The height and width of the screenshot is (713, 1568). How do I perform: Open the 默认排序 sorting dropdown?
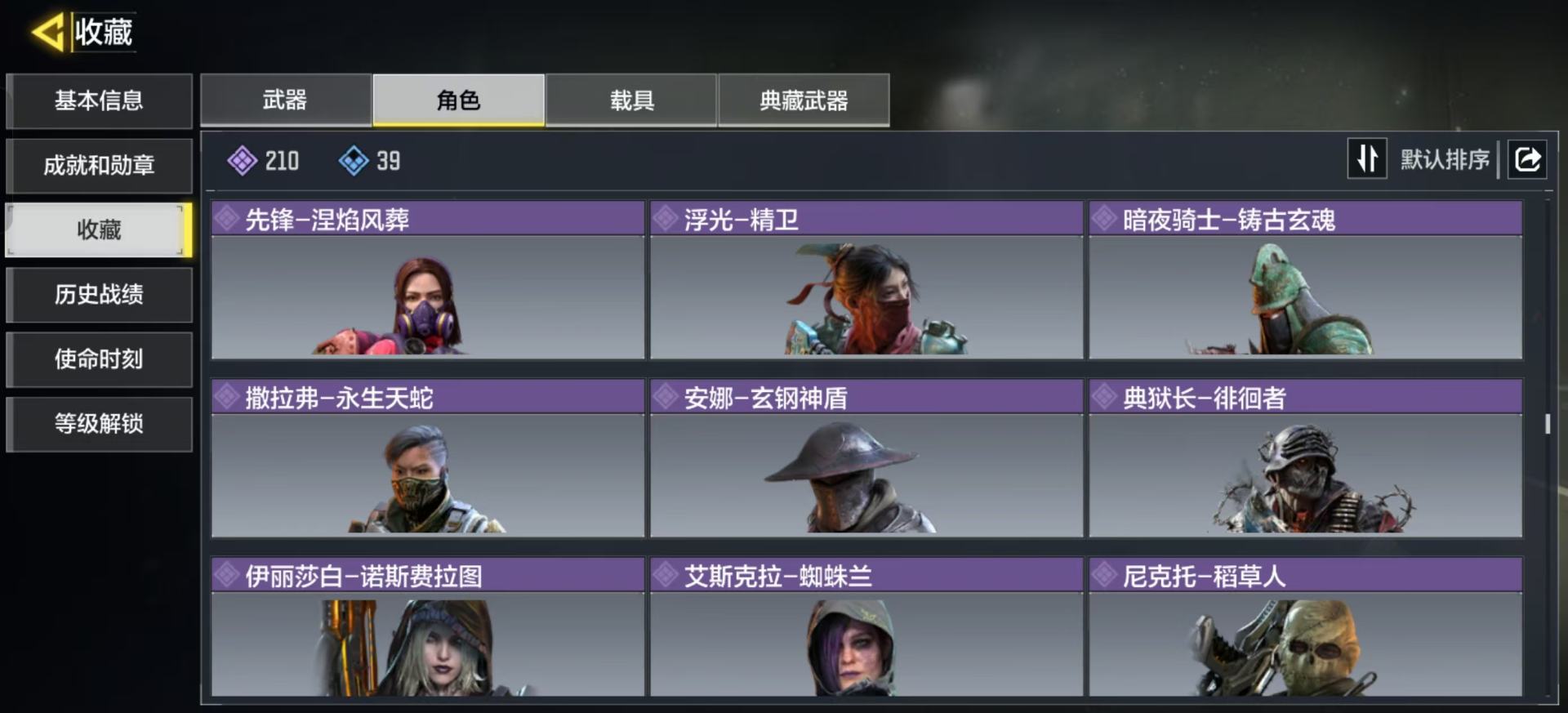(x=1445, y=159)
